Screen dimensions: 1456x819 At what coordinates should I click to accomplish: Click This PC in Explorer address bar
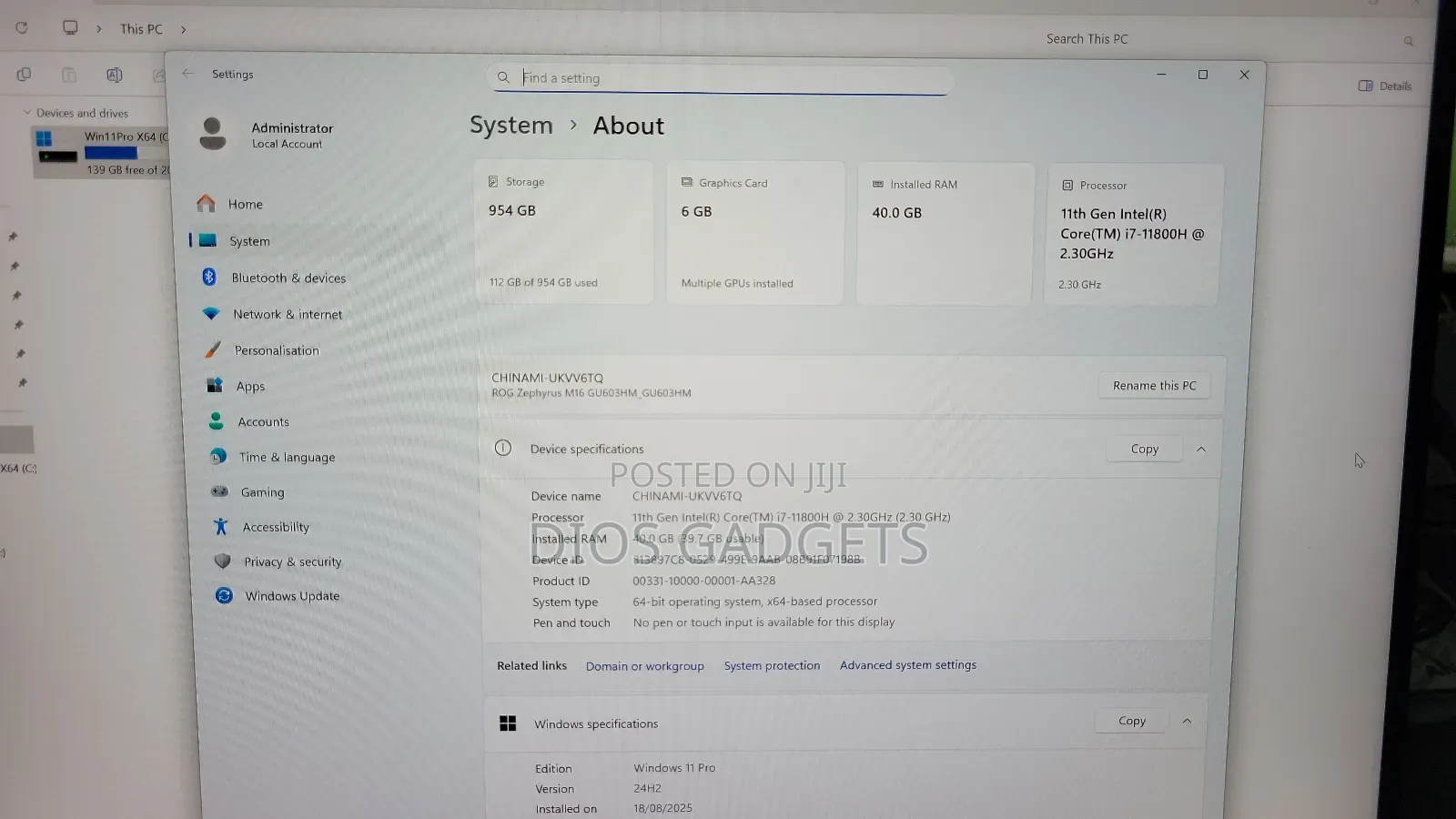(x=141, y=29)
